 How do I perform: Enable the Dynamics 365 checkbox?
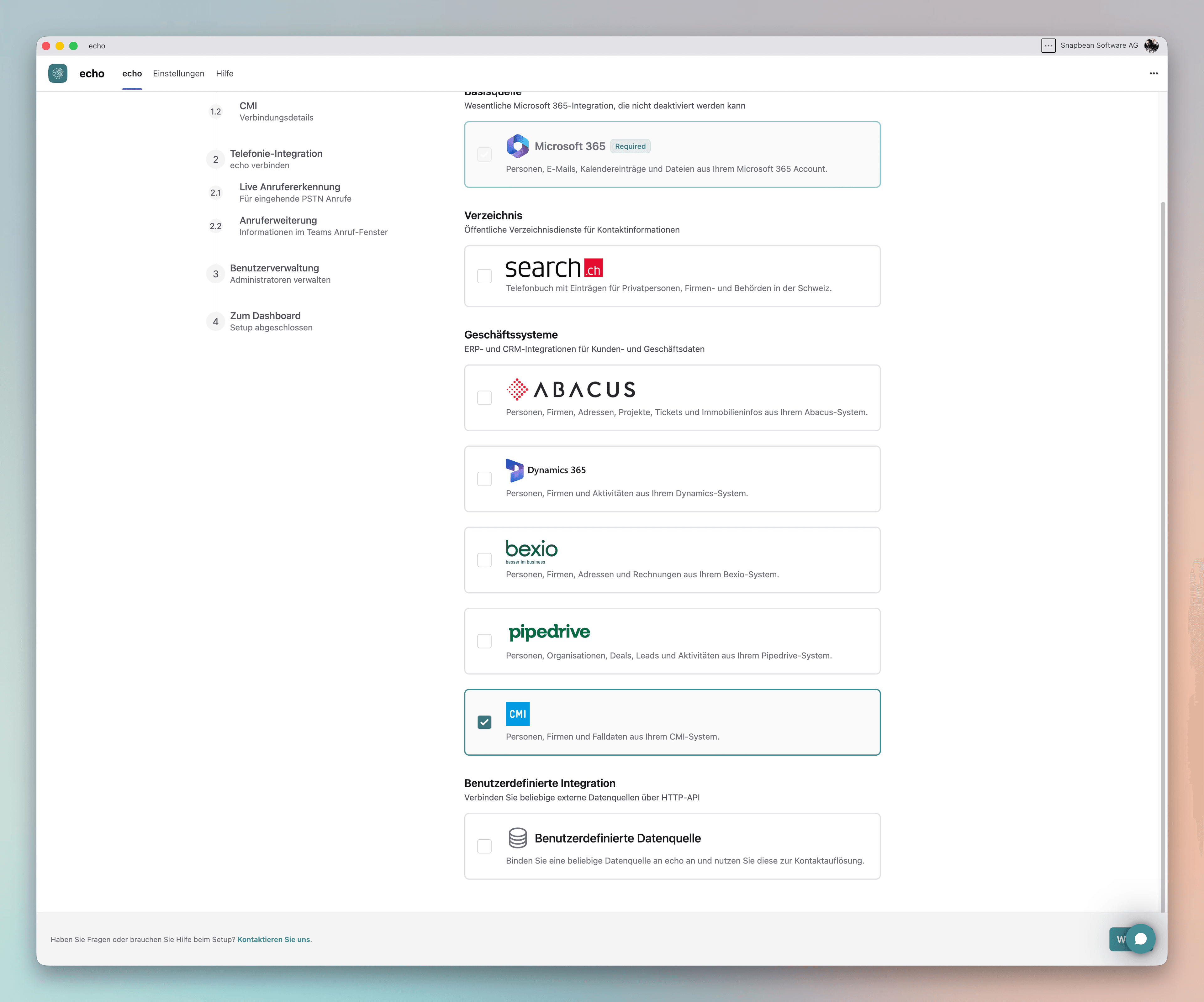tap(484, 479)
